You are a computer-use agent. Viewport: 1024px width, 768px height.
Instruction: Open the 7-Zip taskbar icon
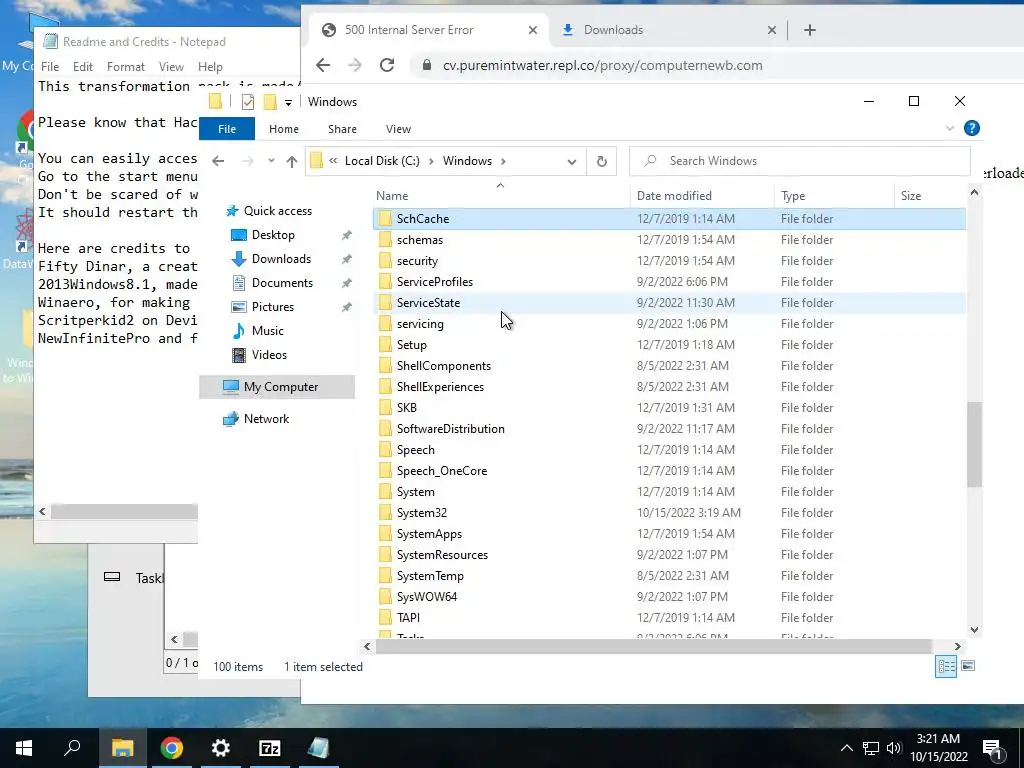tap(270, 748)
